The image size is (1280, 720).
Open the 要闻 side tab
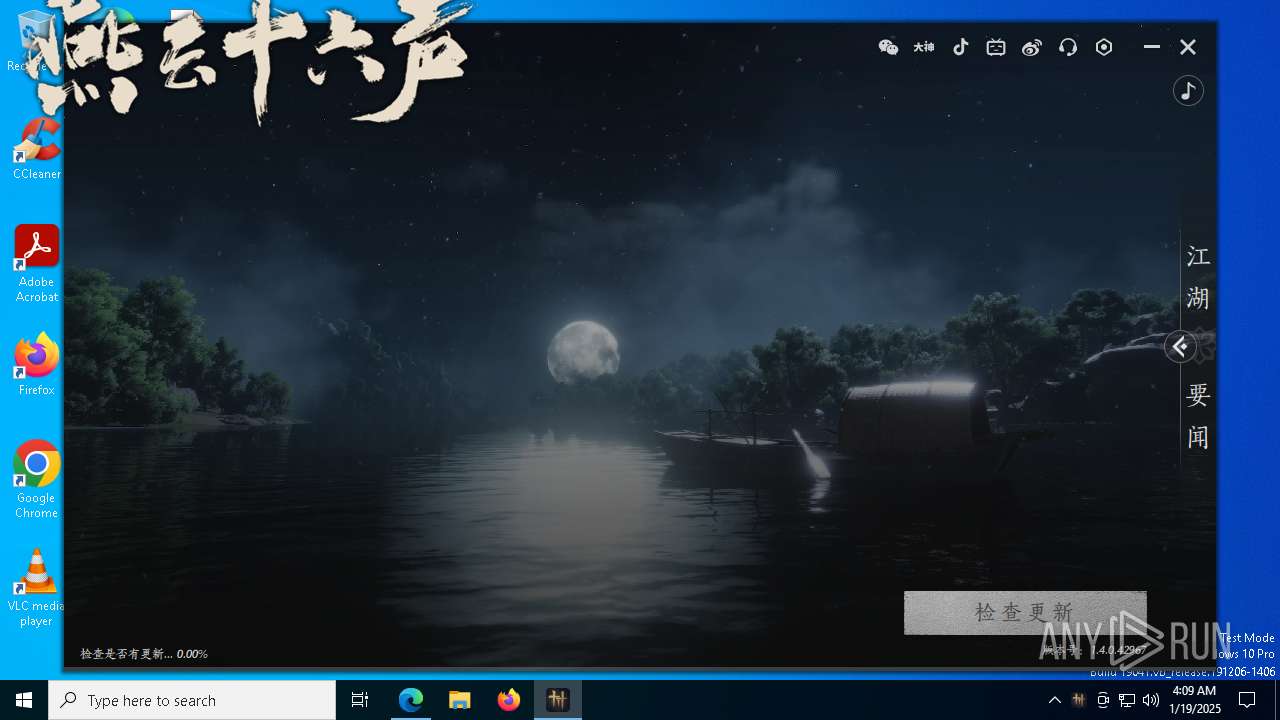point(1198,416)
